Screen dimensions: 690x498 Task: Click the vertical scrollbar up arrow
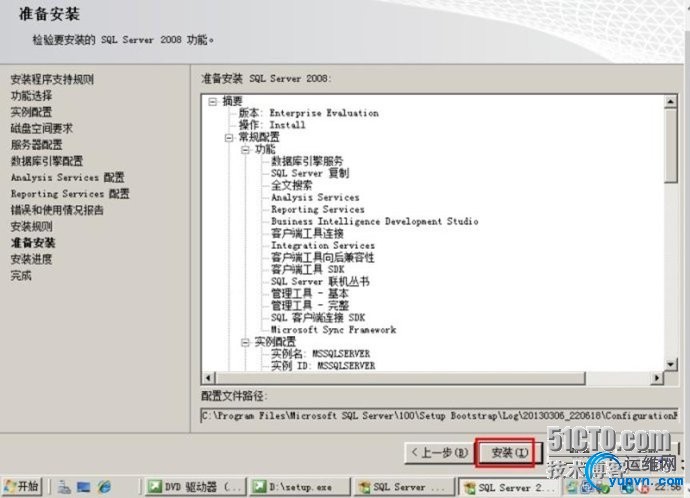click(x=670, y=102)
